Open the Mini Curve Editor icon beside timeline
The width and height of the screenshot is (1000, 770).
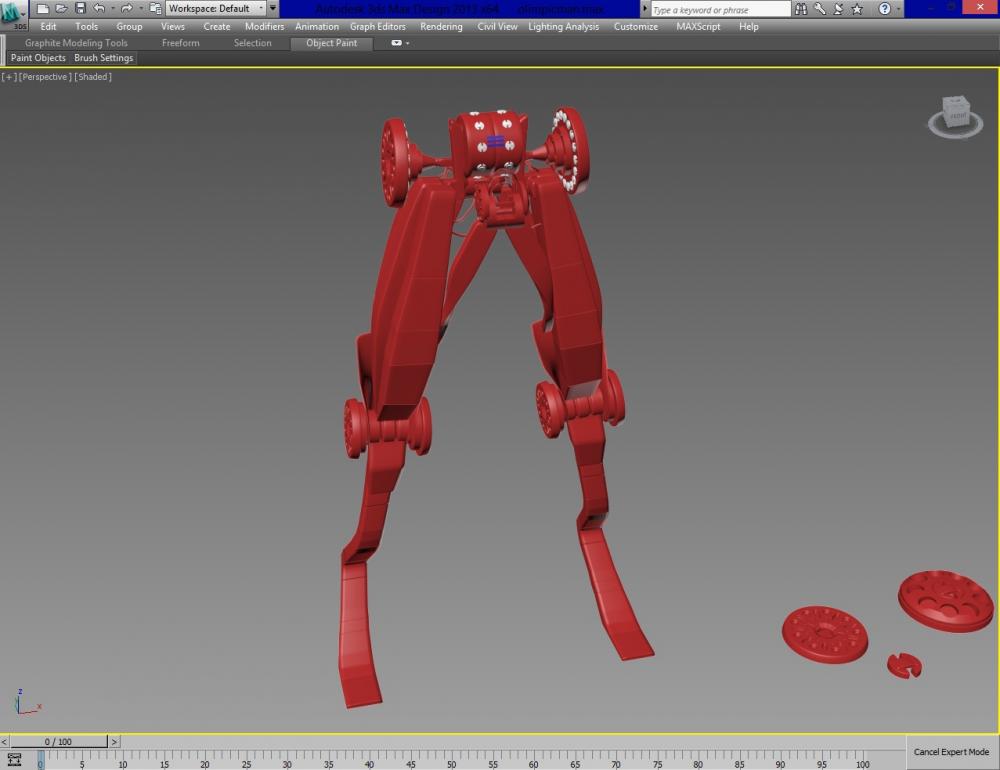point(14,759)
